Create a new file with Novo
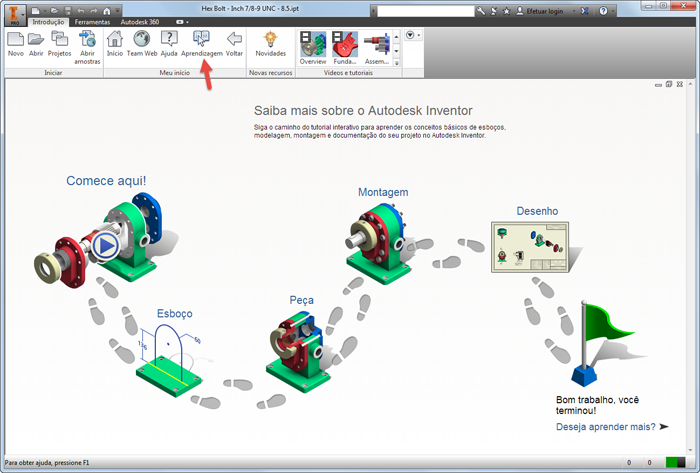The image size is (700, 473). click(16, 44)
